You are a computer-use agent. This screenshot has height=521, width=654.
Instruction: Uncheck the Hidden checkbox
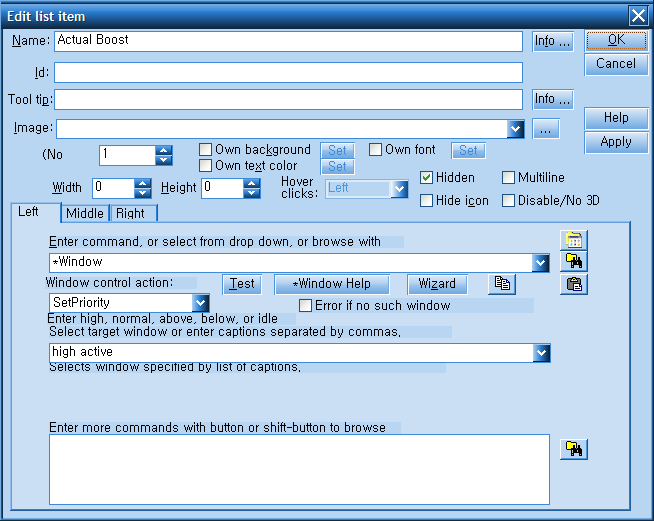point(426,178)
